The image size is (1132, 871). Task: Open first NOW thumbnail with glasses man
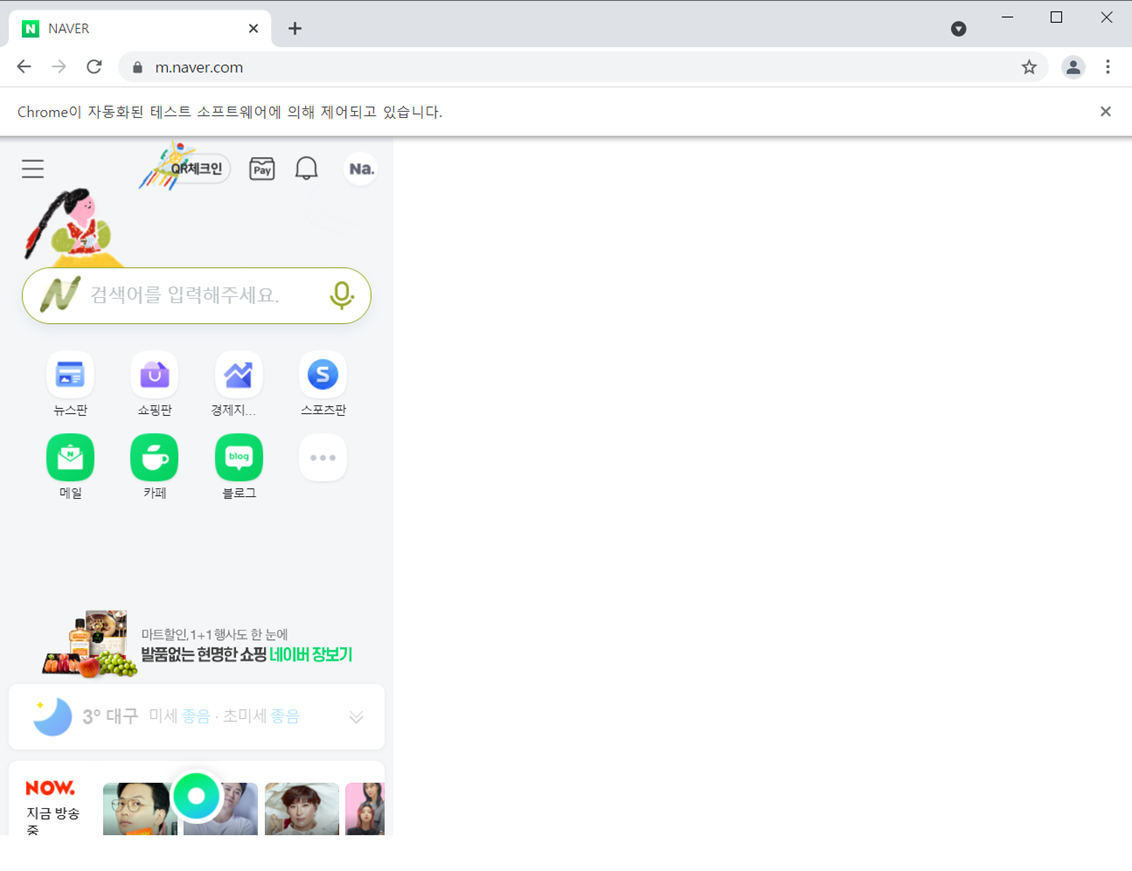tap(139, 809)
